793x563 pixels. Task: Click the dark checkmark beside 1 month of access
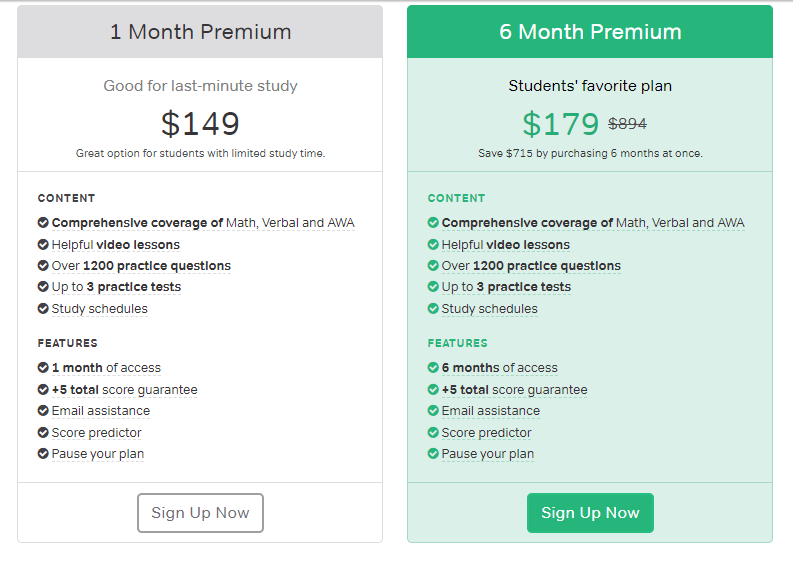pos(43,368)
